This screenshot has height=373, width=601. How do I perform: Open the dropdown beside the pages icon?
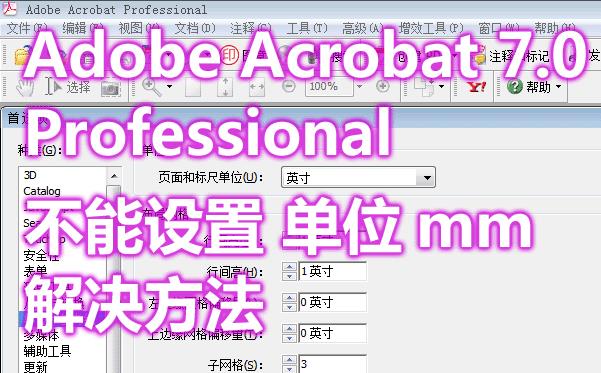[441, 87]
